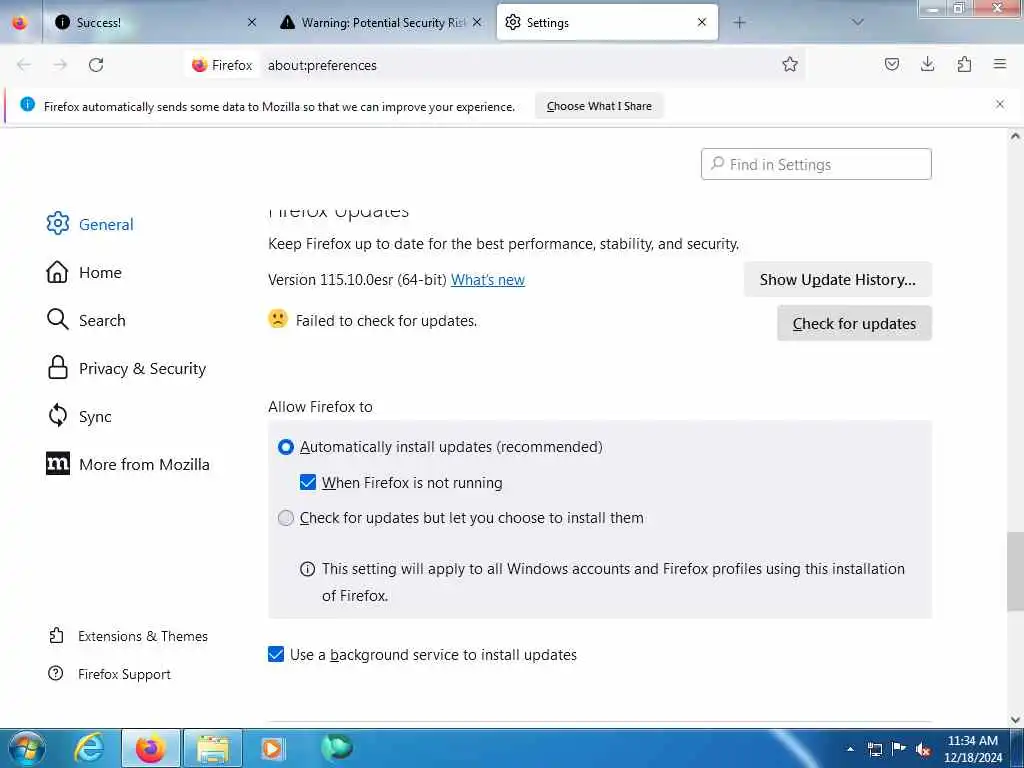This screenshot has height=768, width=1024.
Task: Open Windows Explorer from taskbar
Action: pyautogui.click(x=213, y=748)
